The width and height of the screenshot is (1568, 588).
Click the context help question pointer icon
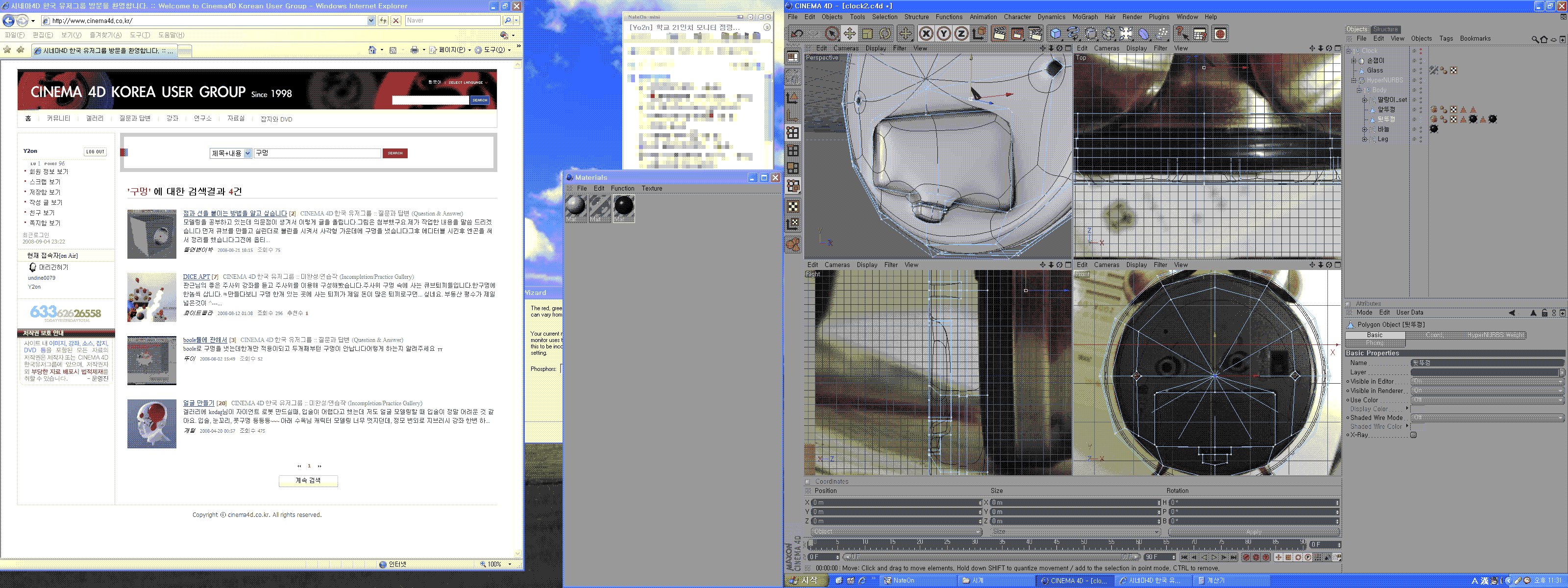(x=1182, y=33)
